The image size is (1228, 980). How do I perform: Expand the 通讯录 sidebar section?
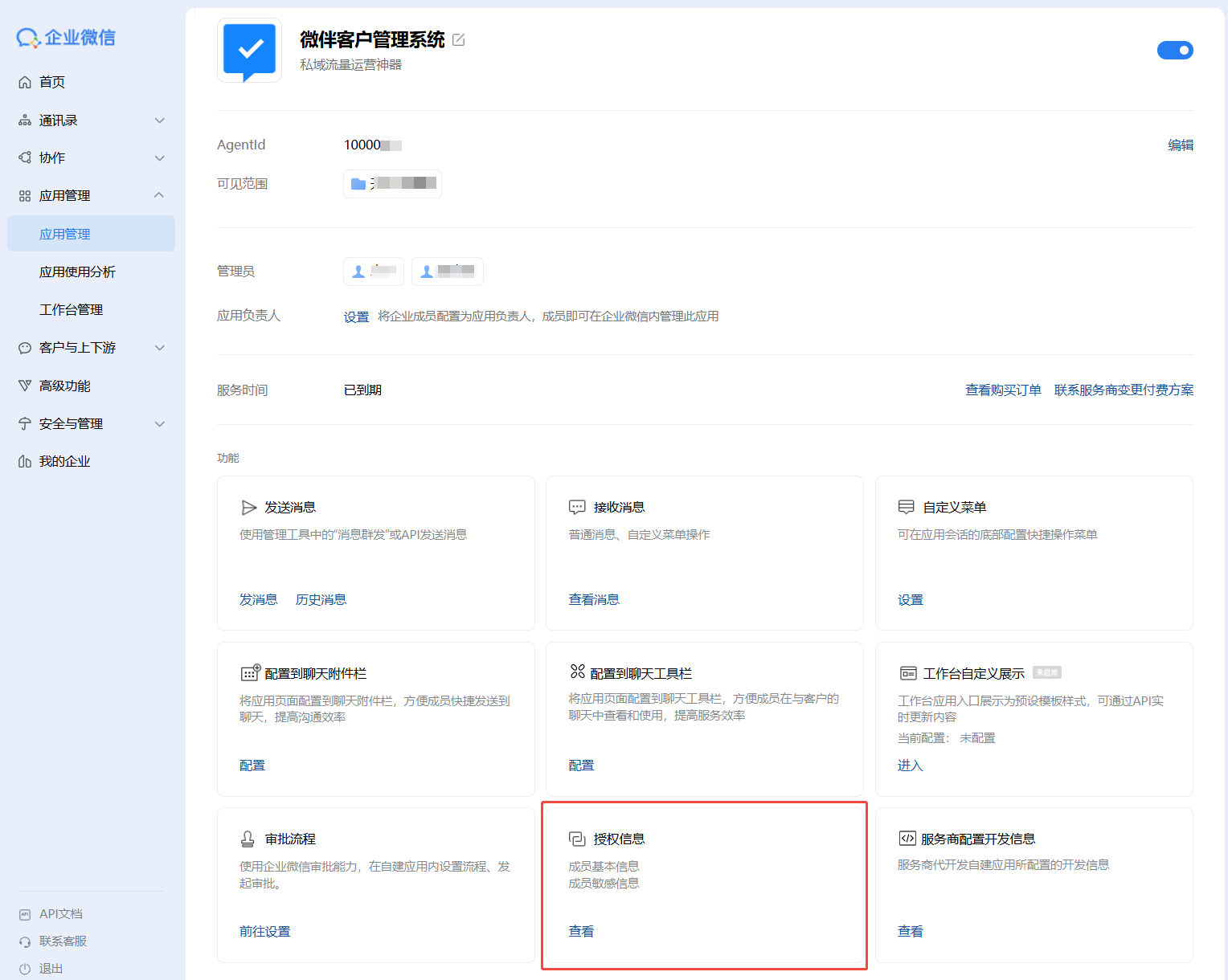[x=159, y=120]
